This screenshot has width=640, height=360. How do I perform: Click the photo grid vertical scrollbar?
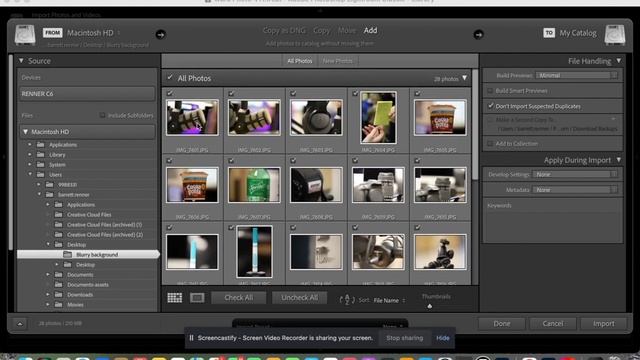475,124
